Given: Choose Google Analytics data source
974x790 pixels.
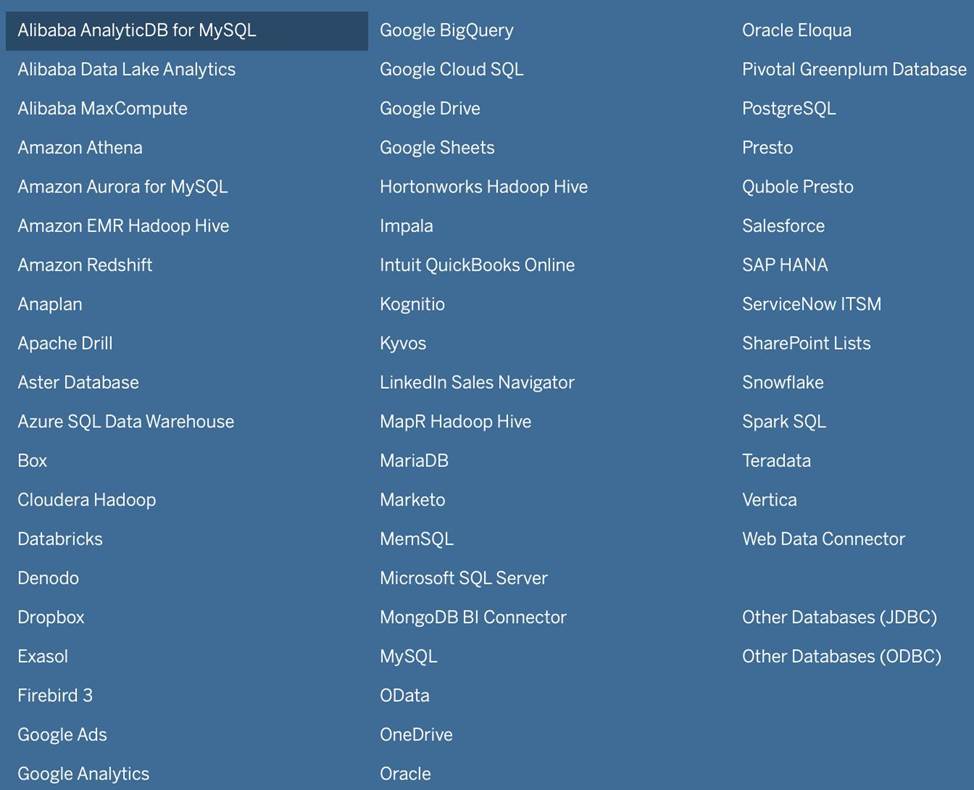Looking at the screenshot, I should (x=83, y=774).
